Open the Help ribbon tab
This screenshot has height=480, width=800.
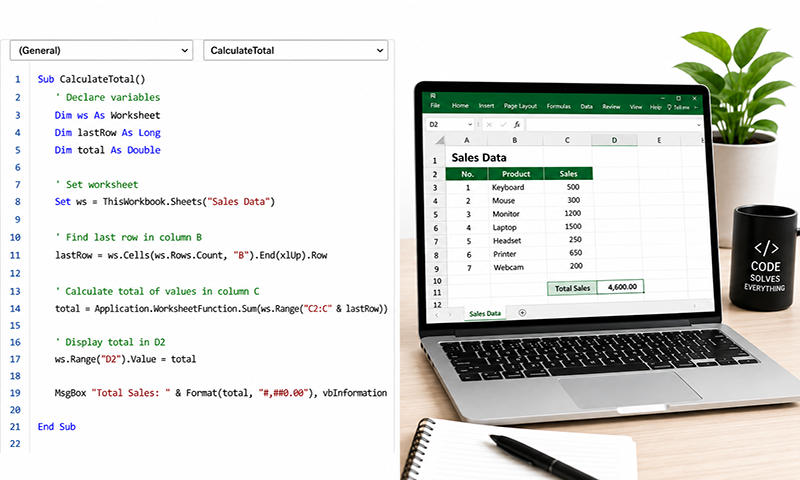point(656,107)
